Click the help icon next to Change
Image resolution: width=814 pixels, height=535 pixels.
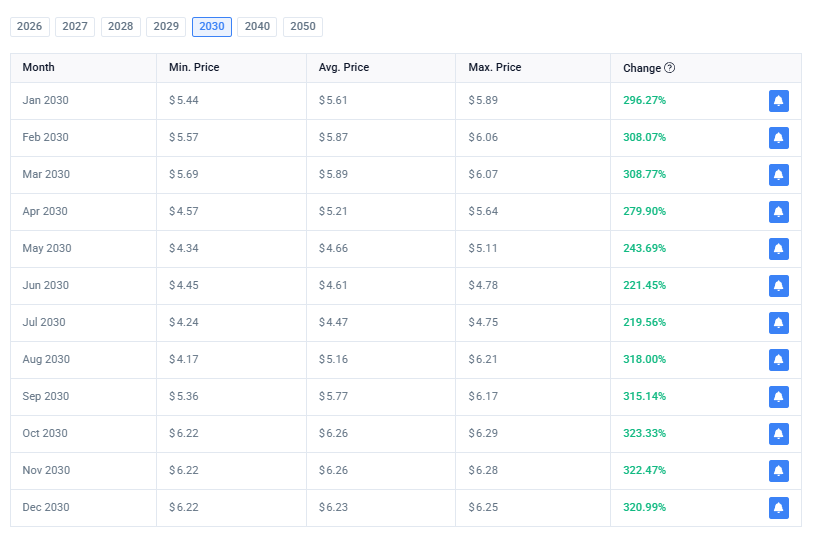click(x=669, y=67)
